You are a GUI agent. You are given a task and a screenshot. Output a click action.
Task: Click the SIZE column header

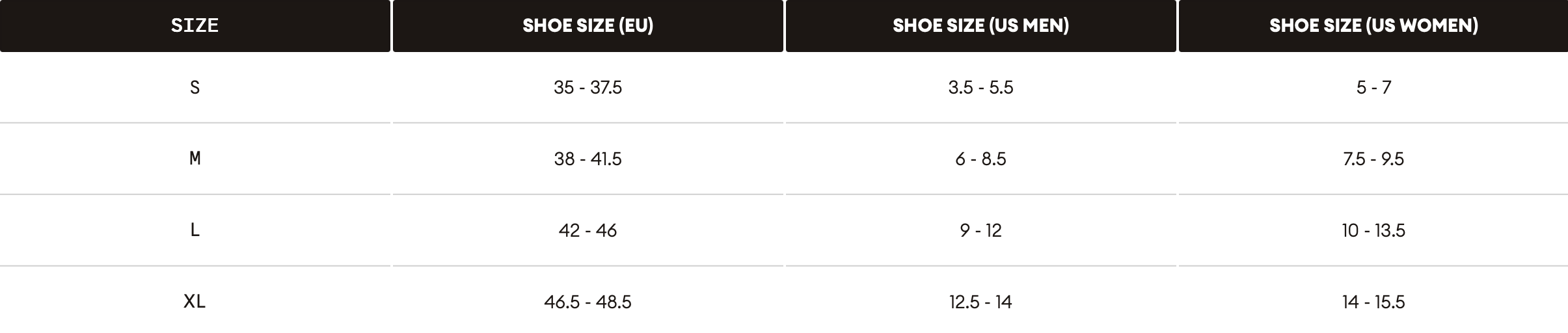[195, 25]
